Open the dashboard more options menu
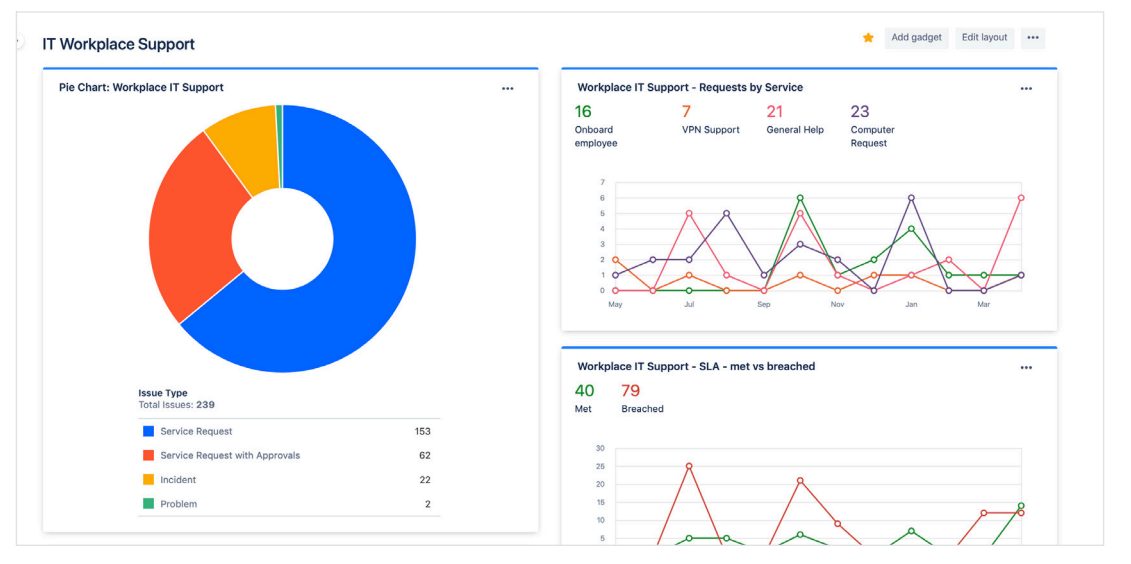Viewport: 1131px width, 564px height. [1032, 38]
